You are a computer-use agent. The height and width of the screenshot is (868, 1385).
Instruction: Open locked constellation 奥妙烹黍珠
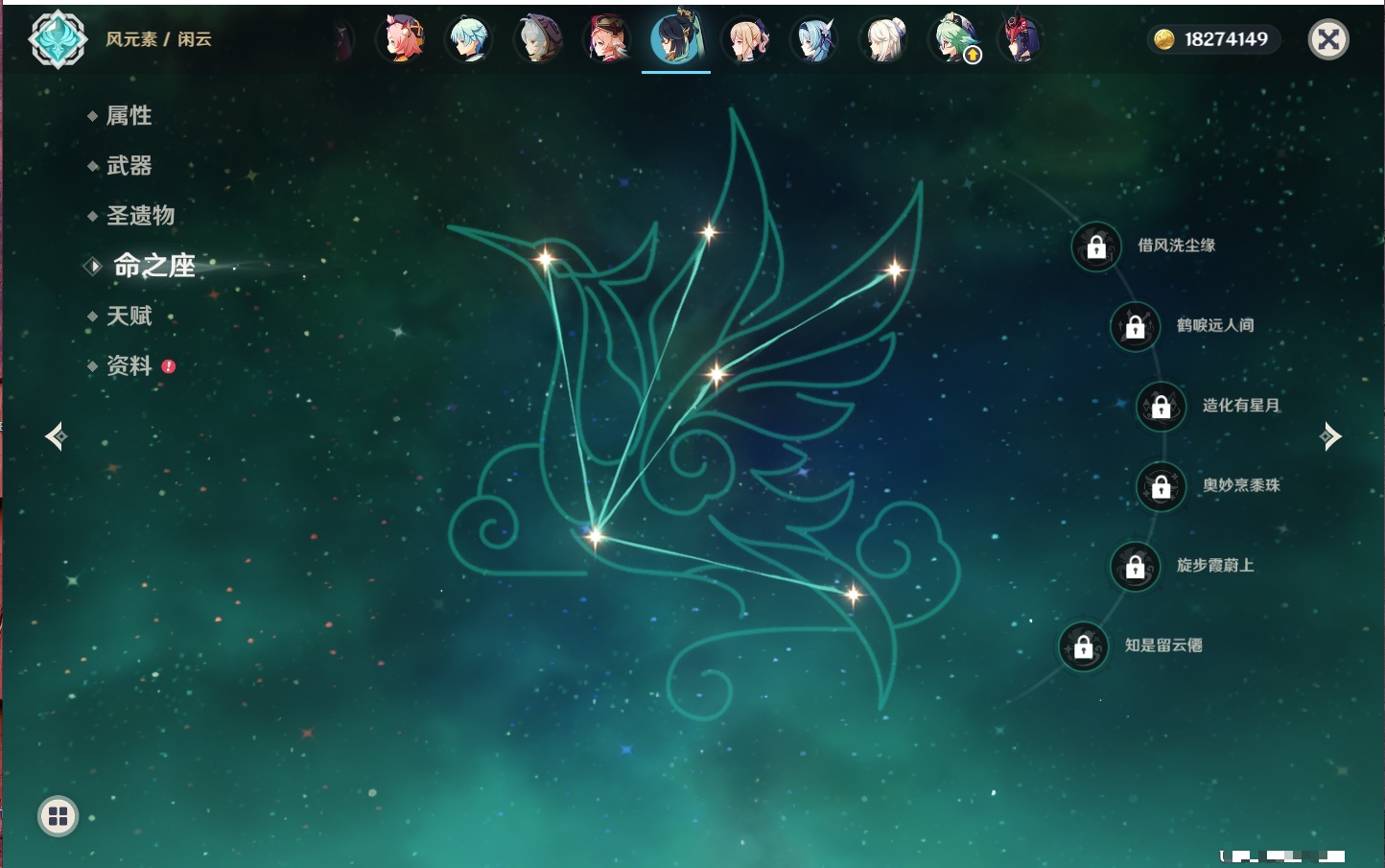(x=1162, y=486)
